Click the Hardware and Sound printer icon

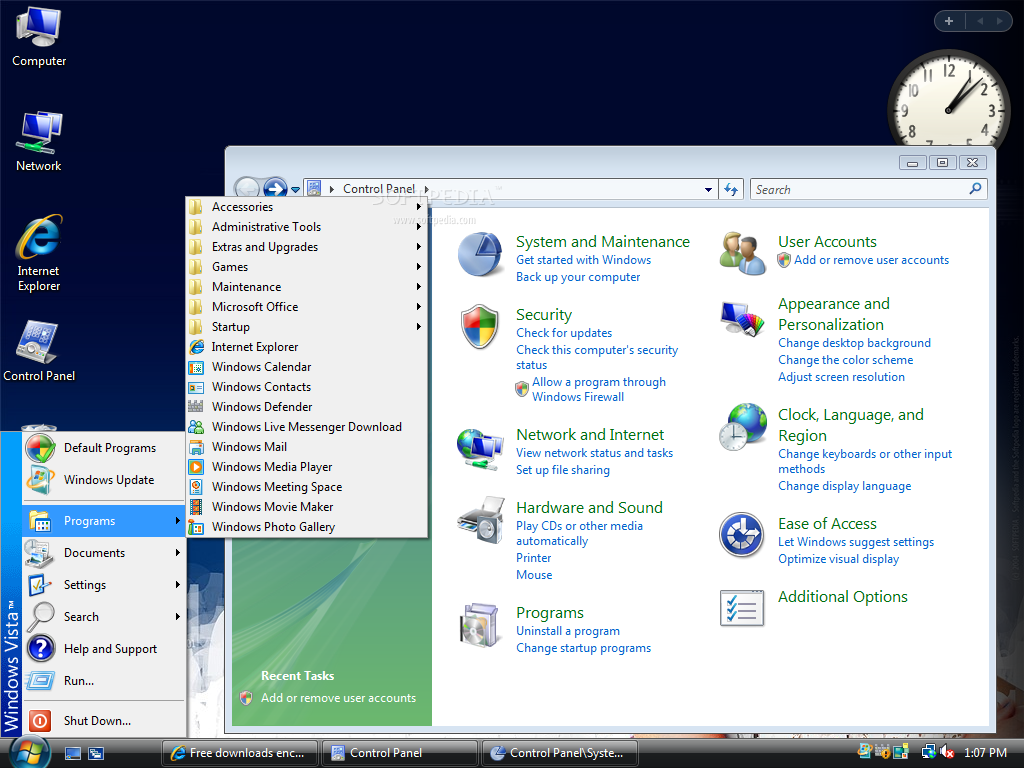pyautogui.click(x=481, y=520)
